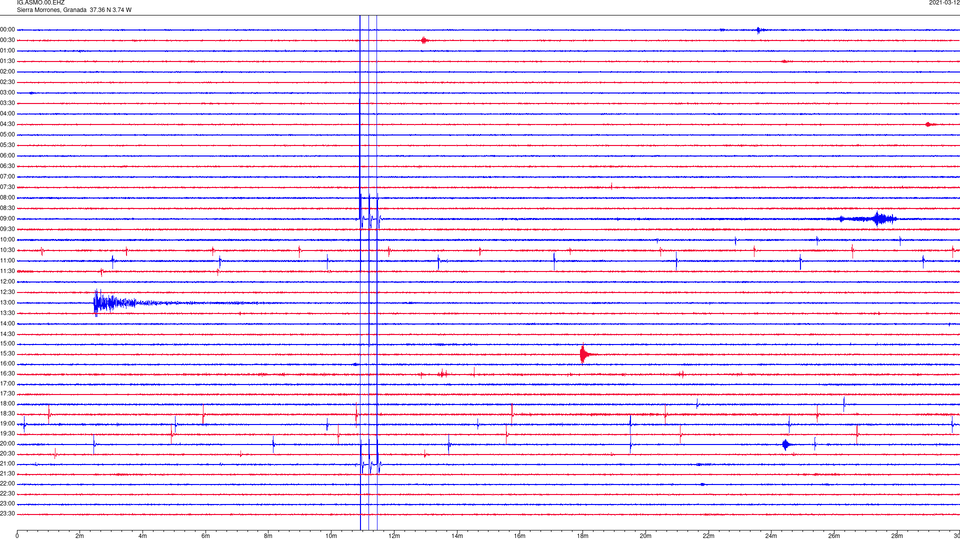Viewport: 960px width, 540px height.
Task: Click the 00:30 trace time label
Action: pos(7,40)
